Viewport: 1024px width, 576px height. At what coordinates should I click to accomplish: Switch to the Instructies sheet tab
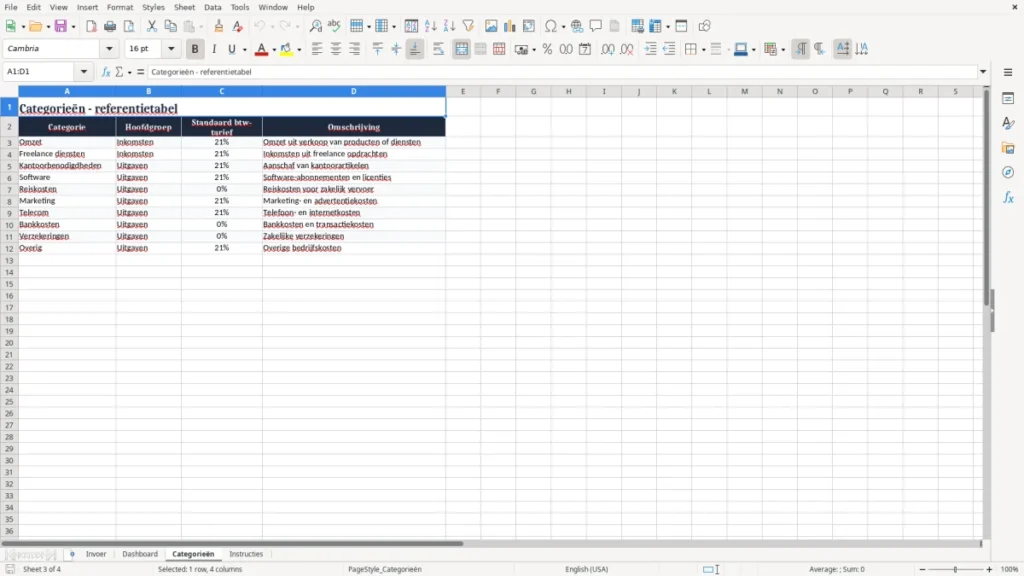point(246,554)
